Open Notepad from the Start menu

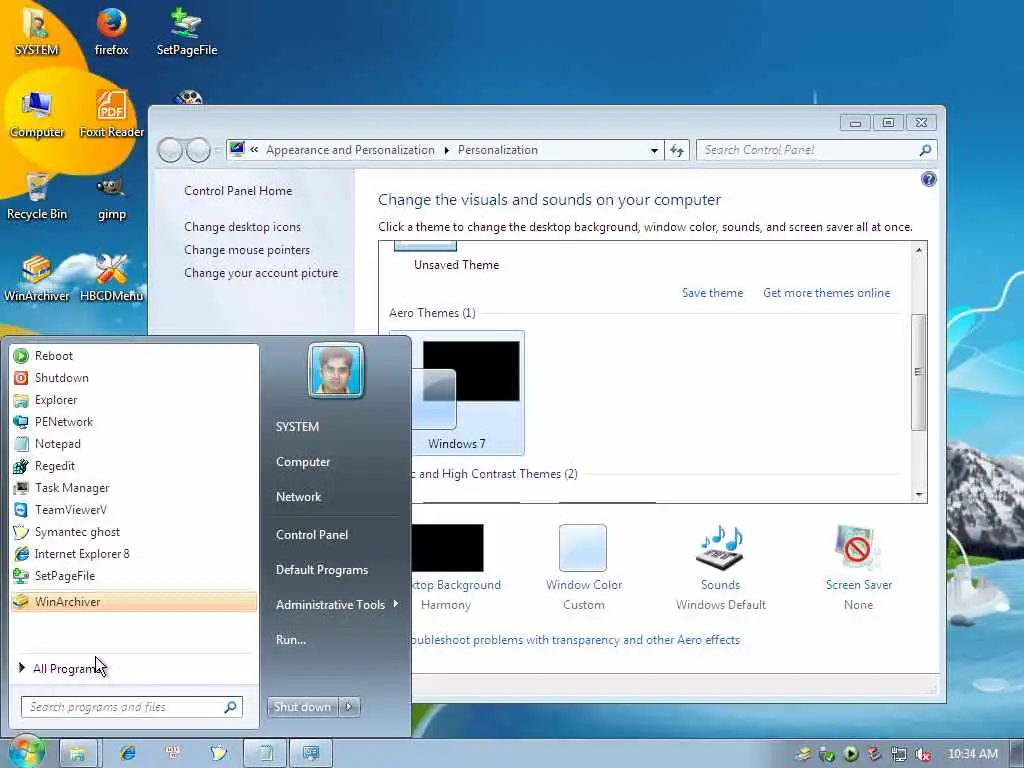pyautogui.click(x=134, y=444)
